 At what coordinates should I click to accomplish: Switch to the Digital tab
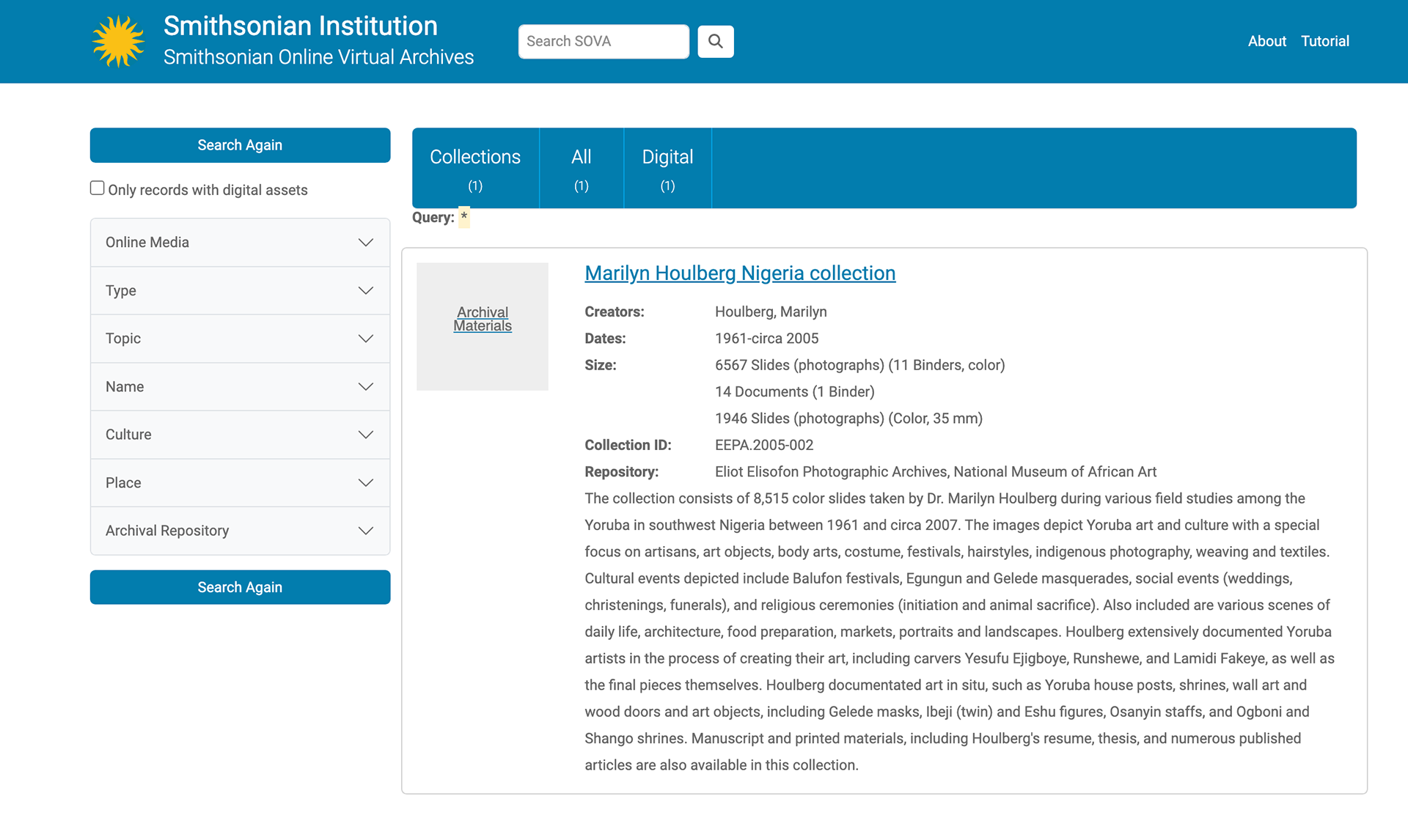667,168
